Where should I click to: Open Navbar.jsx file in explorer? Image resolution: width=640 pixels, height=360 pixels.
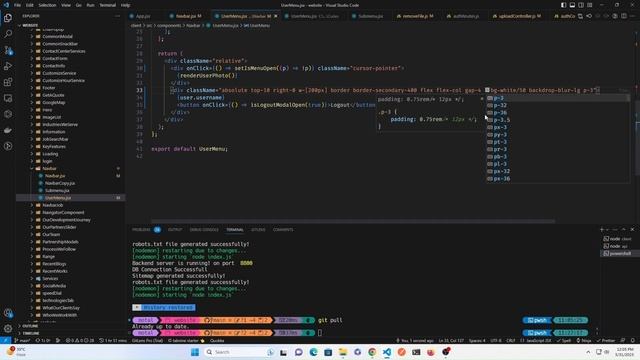[x=55, y=176]
